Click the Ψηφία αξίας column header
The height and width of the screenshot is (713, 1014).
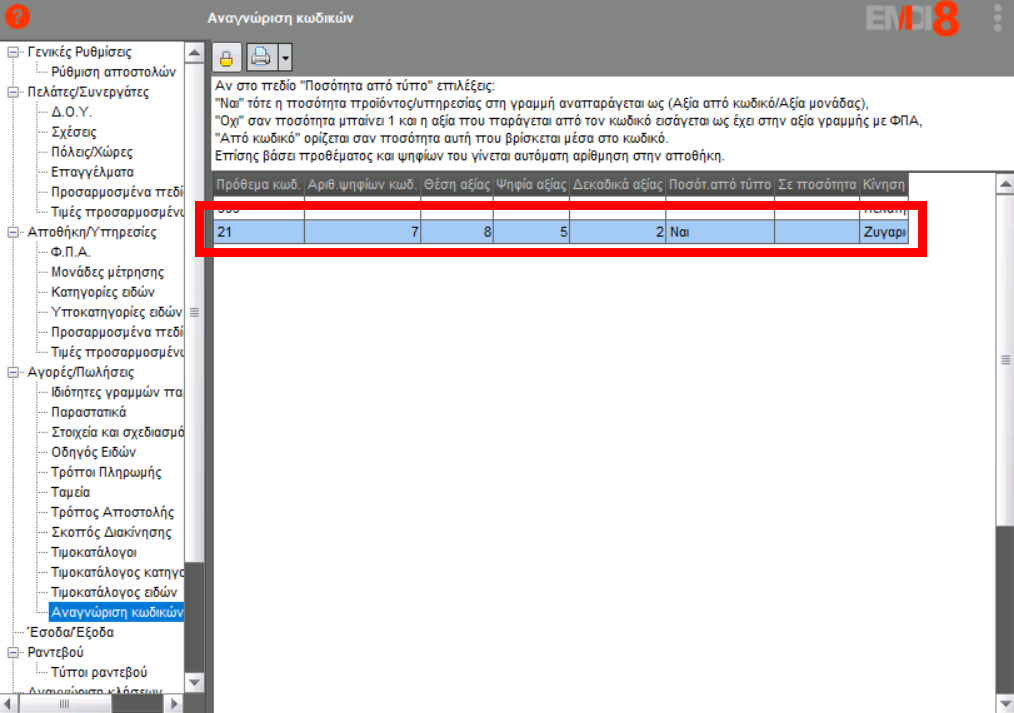click(x=531, y=185)
